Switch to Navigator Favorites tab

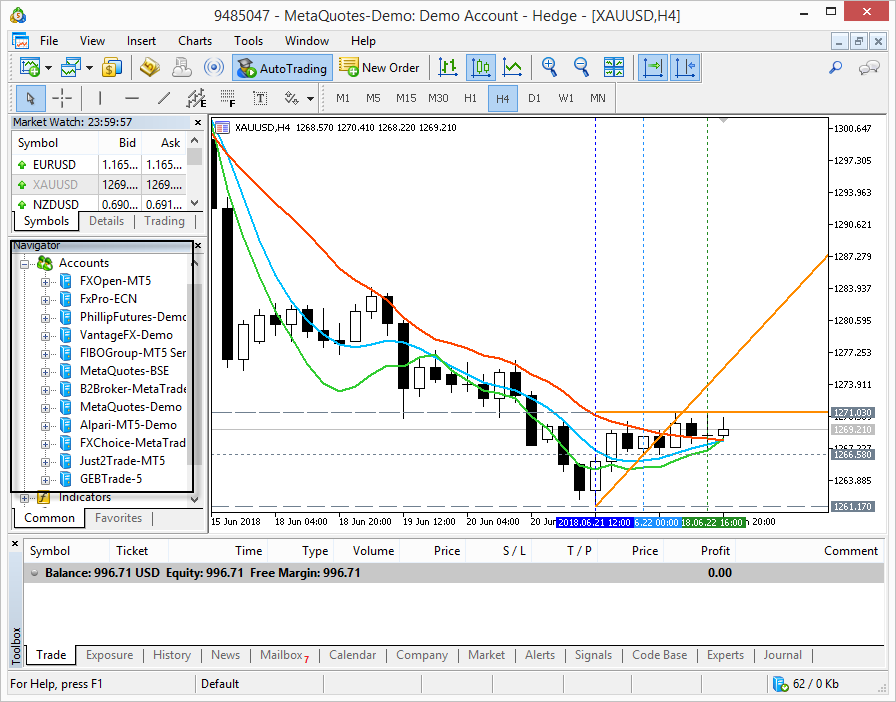point(118,518)
